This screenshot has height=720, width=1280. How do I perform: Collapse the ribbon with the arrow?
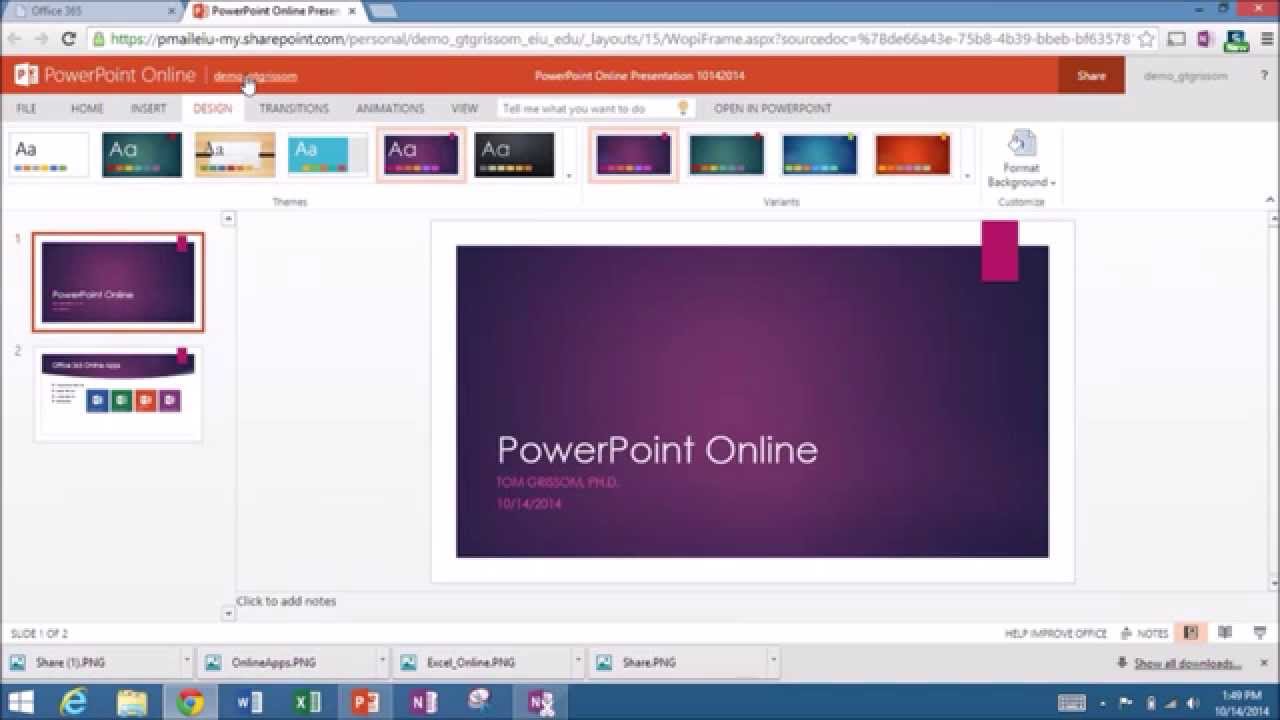tap(1271, 200)
